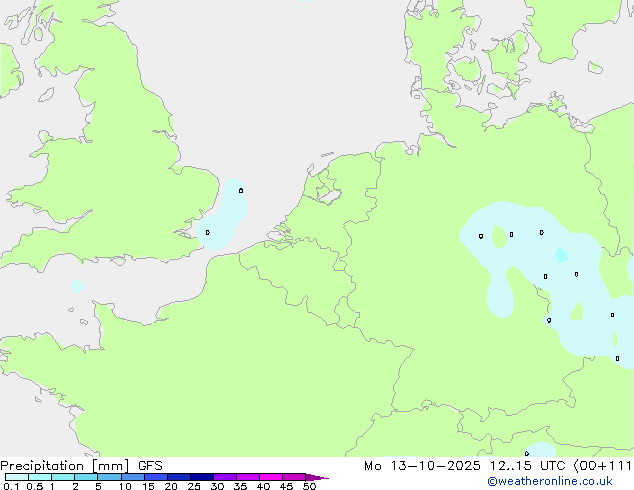Image resolution: width=634 pixels, height=490 pixels.
Task: Click the '0.1' legend value
Action: [x=11, y=486]
